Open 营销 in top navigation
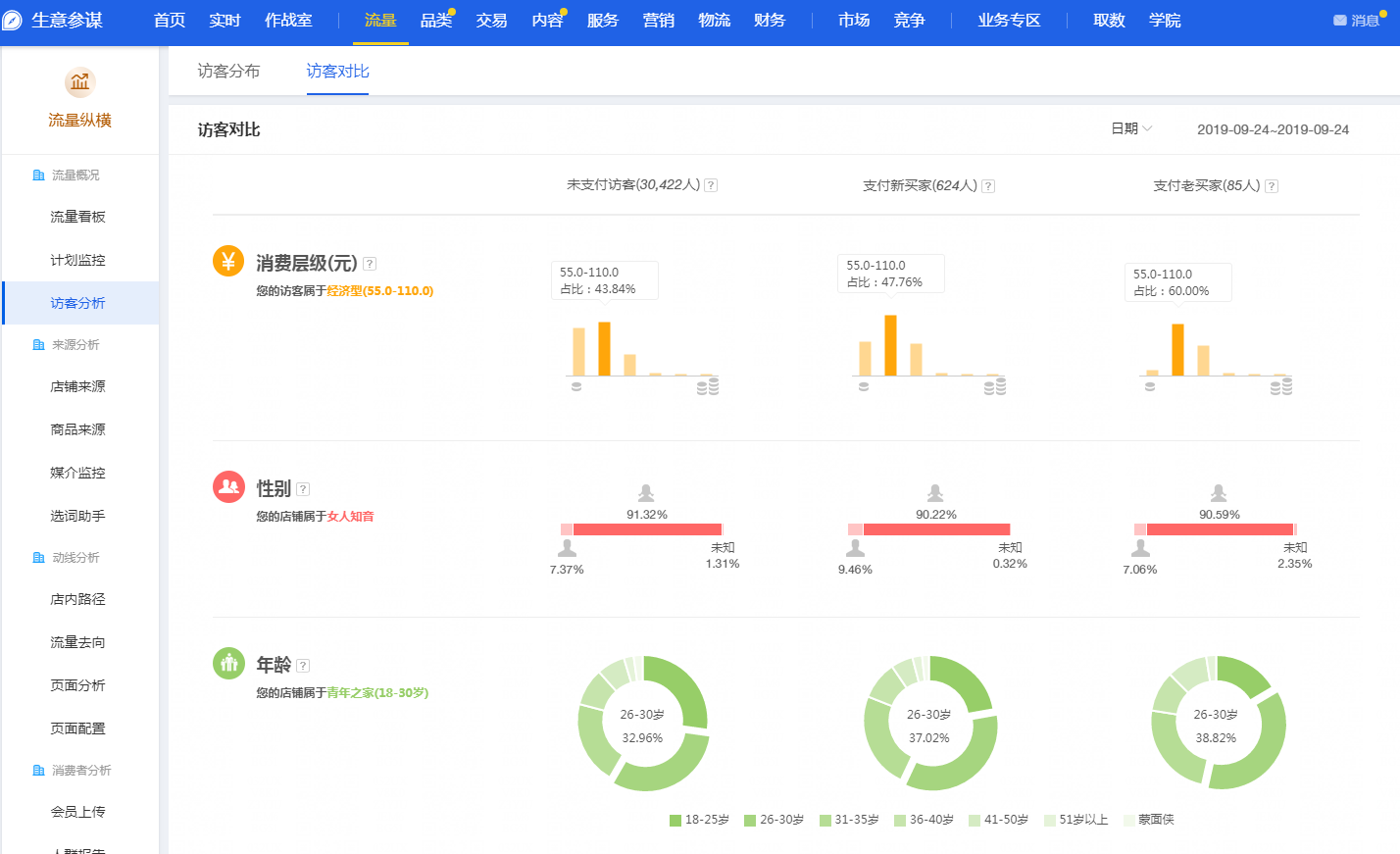The height and width of the screenshot is (854, 1400). click(659, 21)
